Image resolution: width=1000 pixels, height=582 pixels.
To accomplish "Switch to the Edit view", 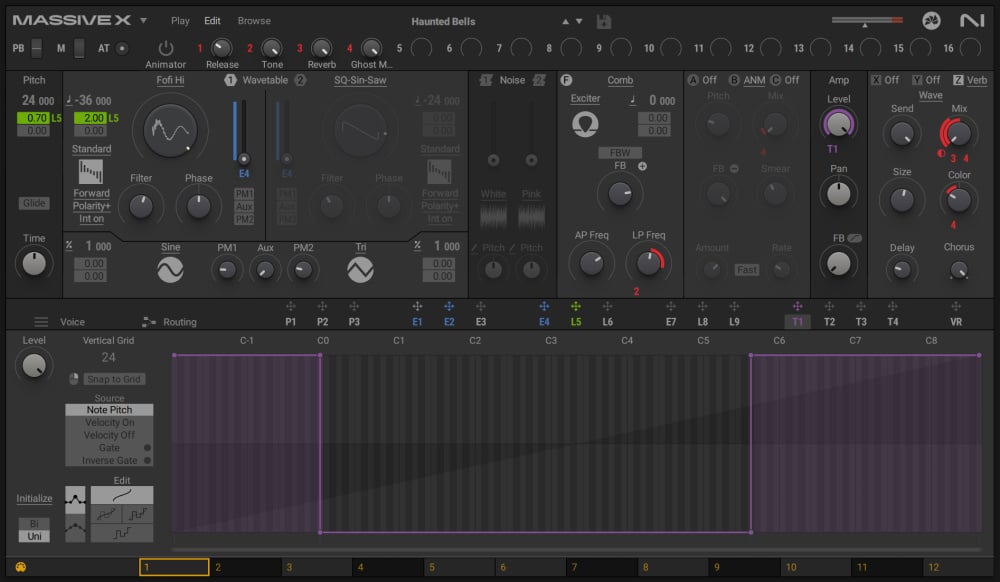I will point(212,21).
